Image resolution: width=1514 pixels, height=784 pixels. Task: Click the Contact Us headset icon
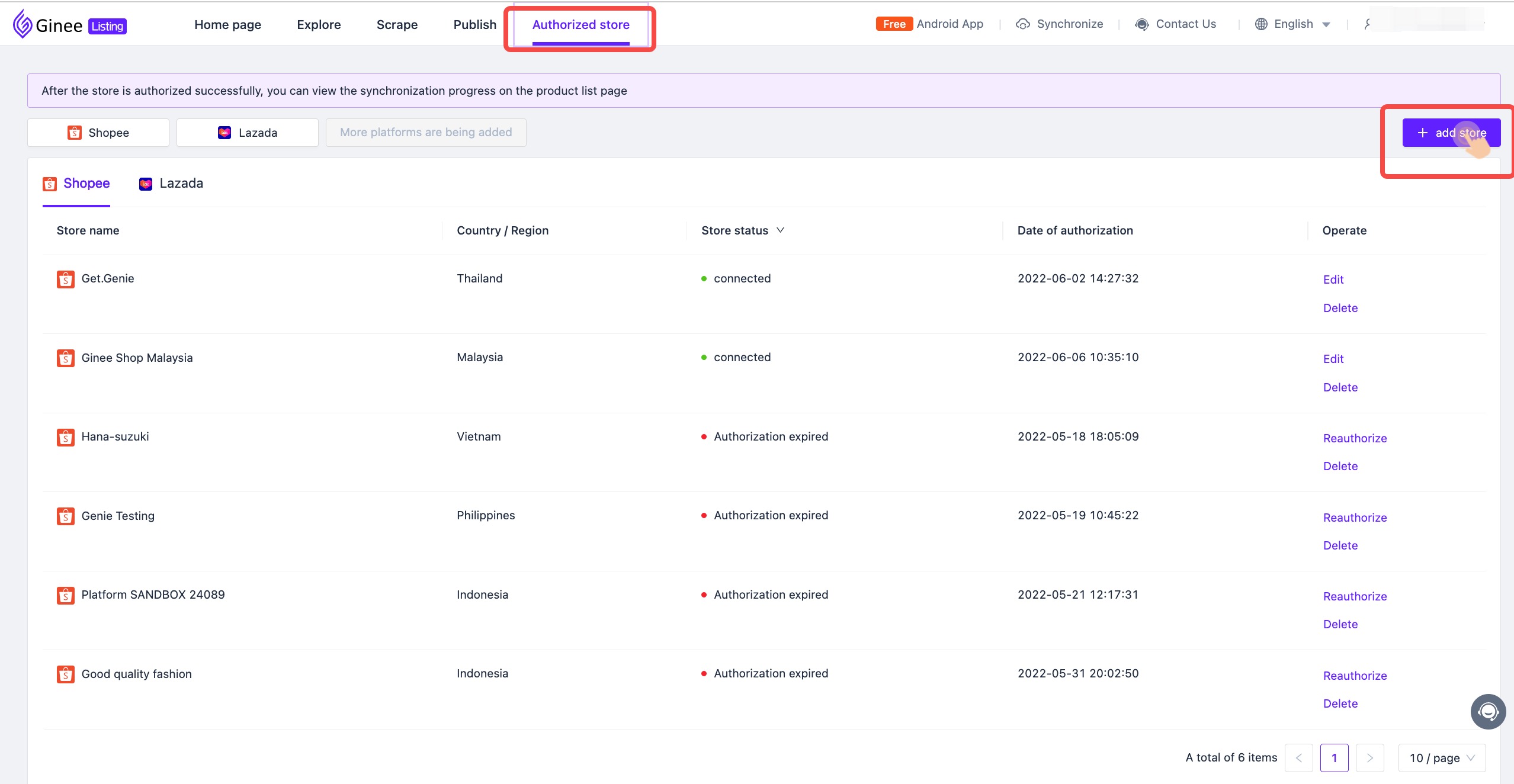click(x=1141, y=24)
